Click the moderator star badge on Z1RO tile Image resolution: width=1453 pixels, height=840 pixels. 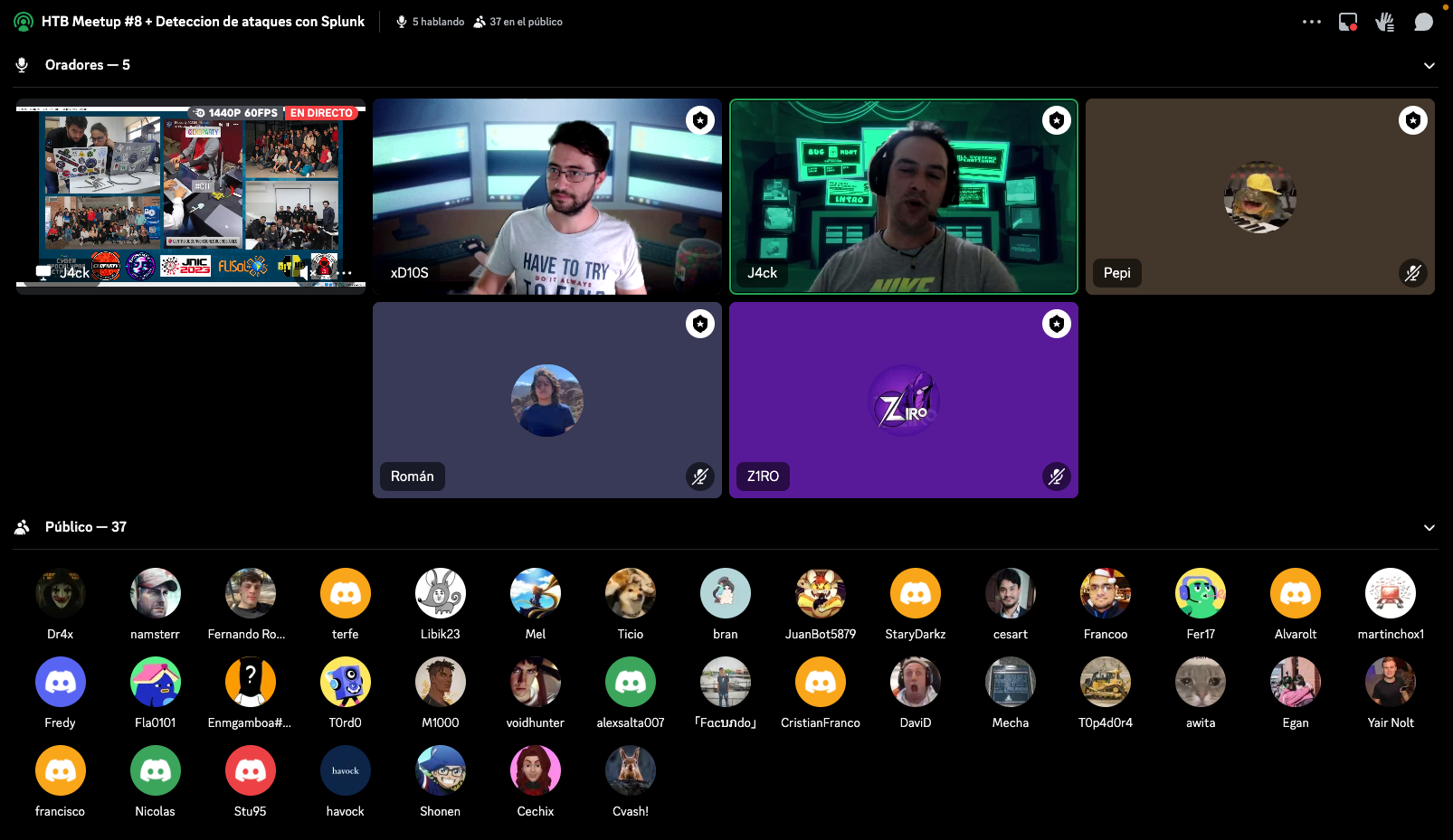[1057, 324]
